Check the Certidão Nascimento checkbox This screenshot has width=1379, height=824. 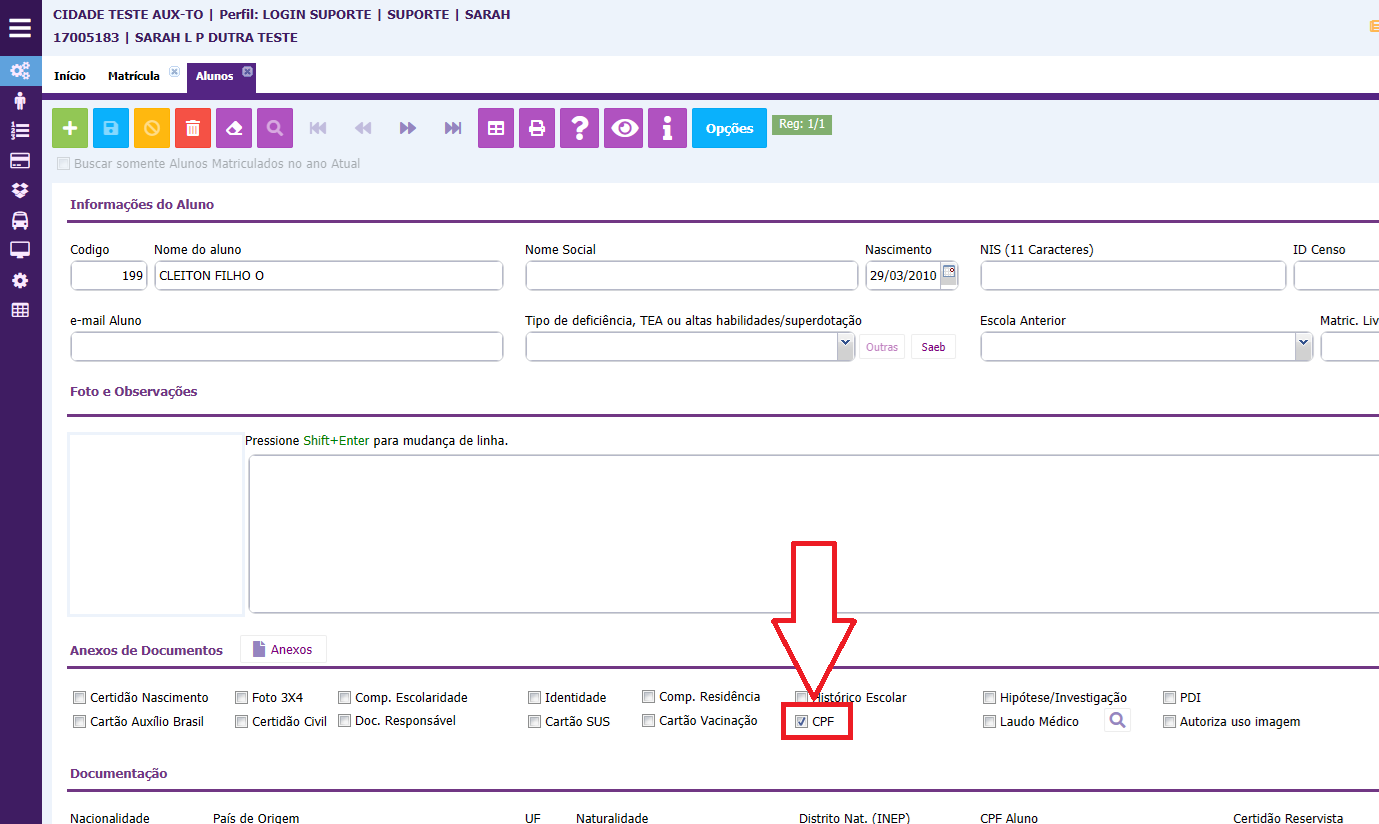click(80, 698)
